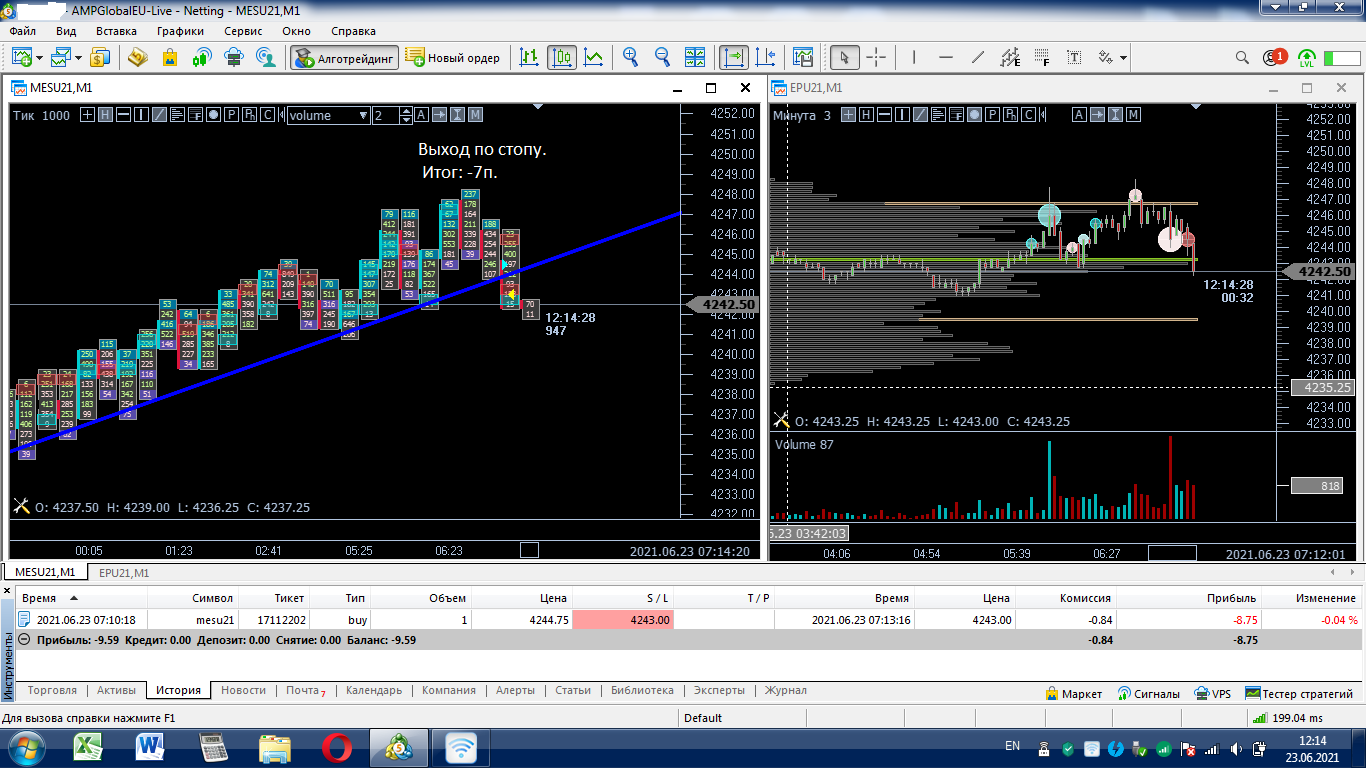Toggle chart shift in toolbar
1366x768 pixels.
pos(767,57)
